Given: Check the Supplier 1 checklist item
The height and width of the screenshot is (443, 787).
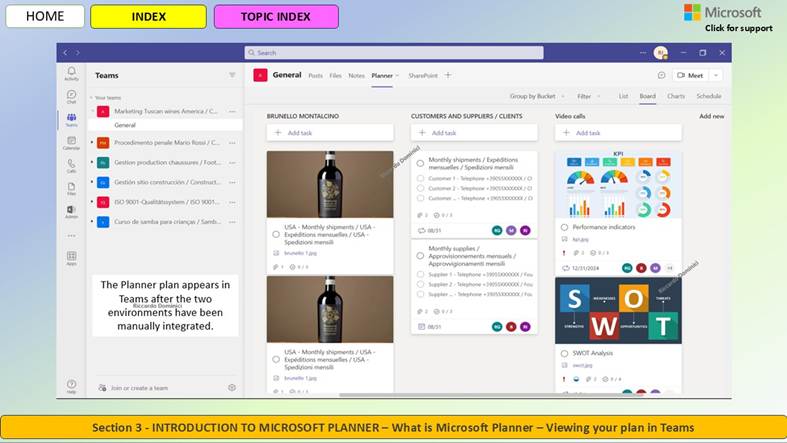Looking at the screenshot, I should 421,274.
